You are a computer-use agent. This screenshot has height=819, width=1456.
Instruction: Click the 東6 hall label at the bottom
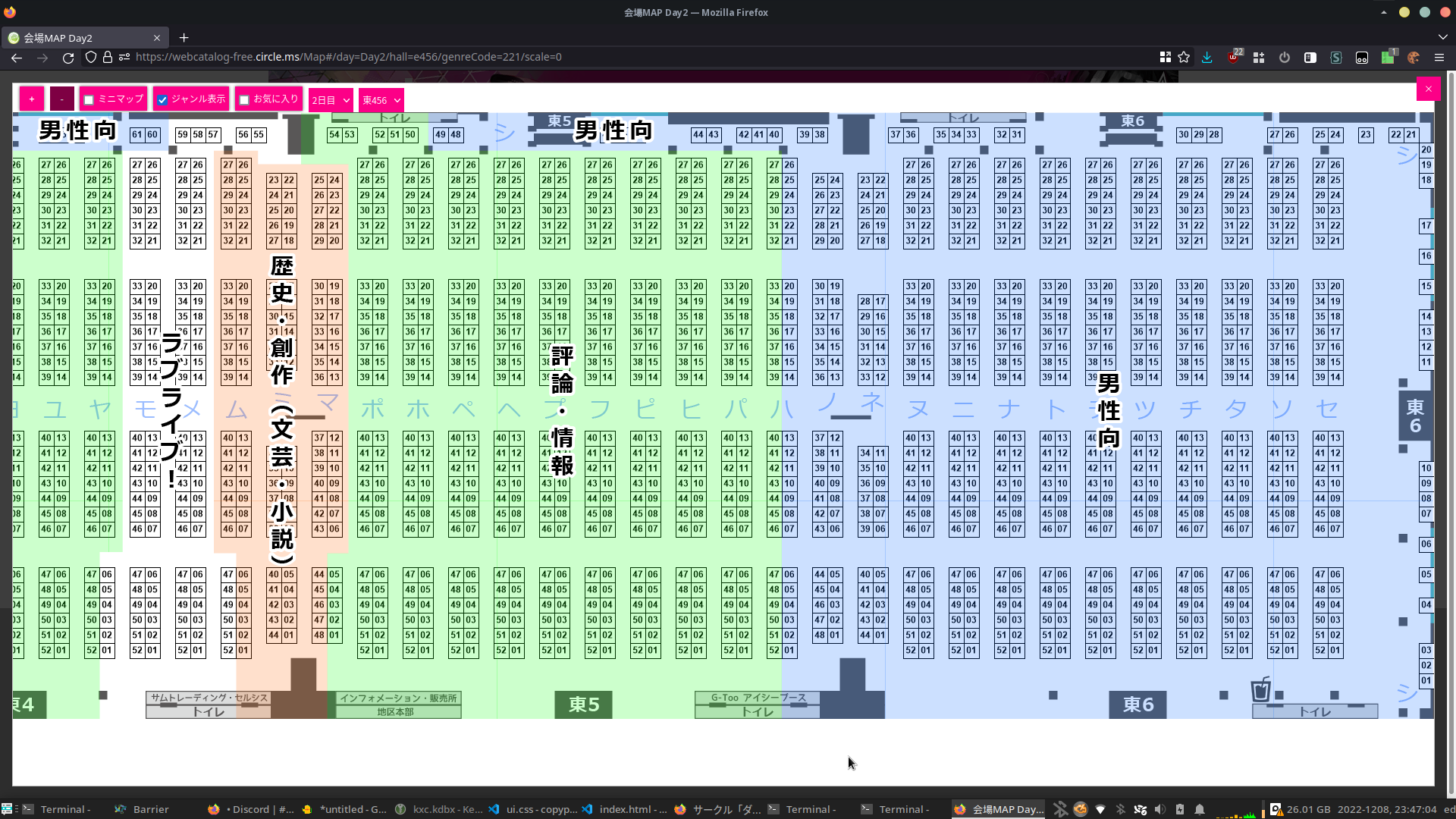pos(1137,704)
